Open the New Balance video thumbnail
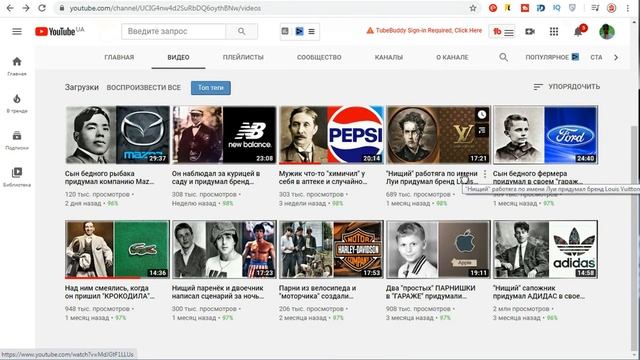 [x=224, y=135]
